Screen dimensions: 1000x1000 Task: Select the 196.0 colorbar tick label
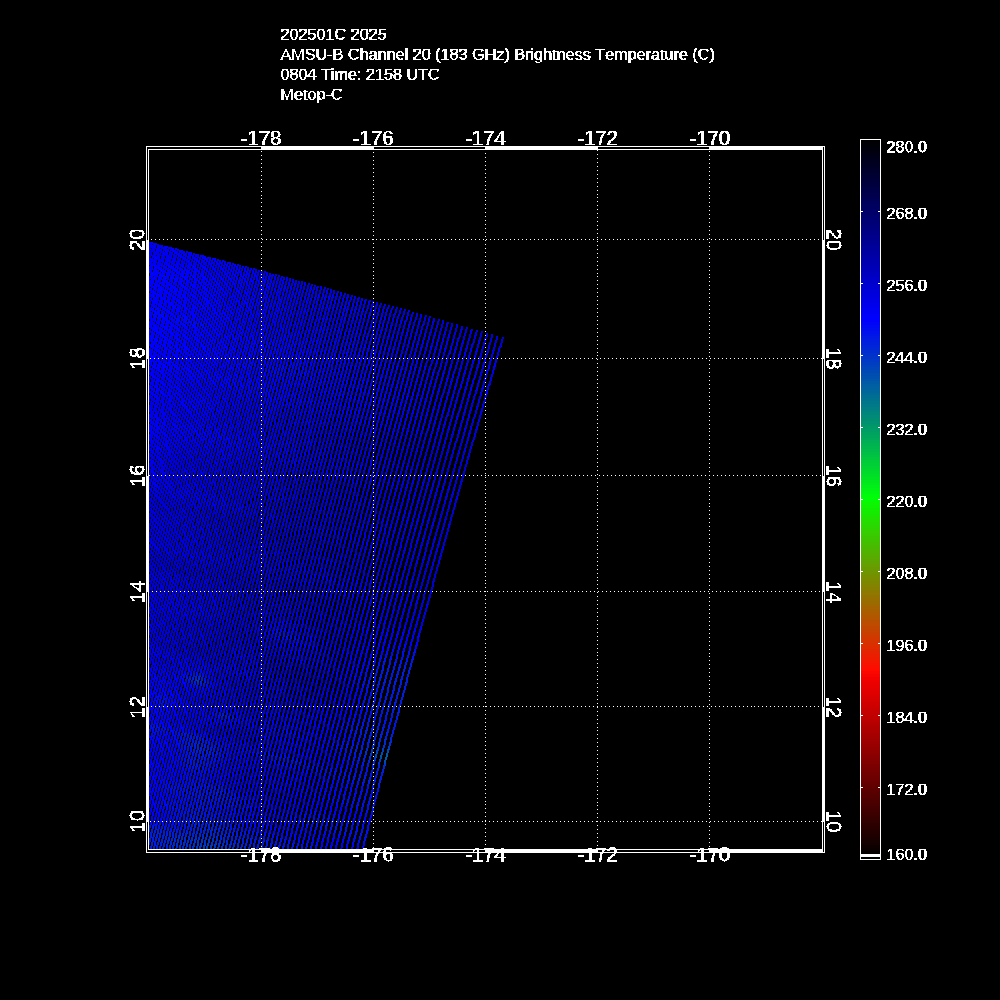coord(906,645)
